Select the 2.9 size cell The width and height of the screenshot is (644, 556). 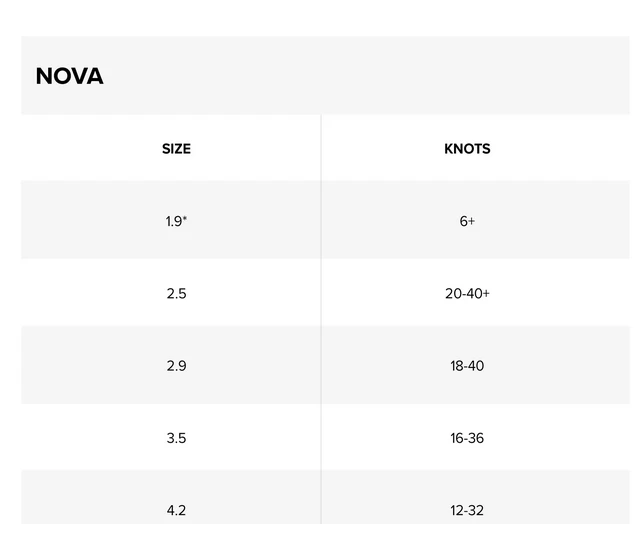point(176,366)
